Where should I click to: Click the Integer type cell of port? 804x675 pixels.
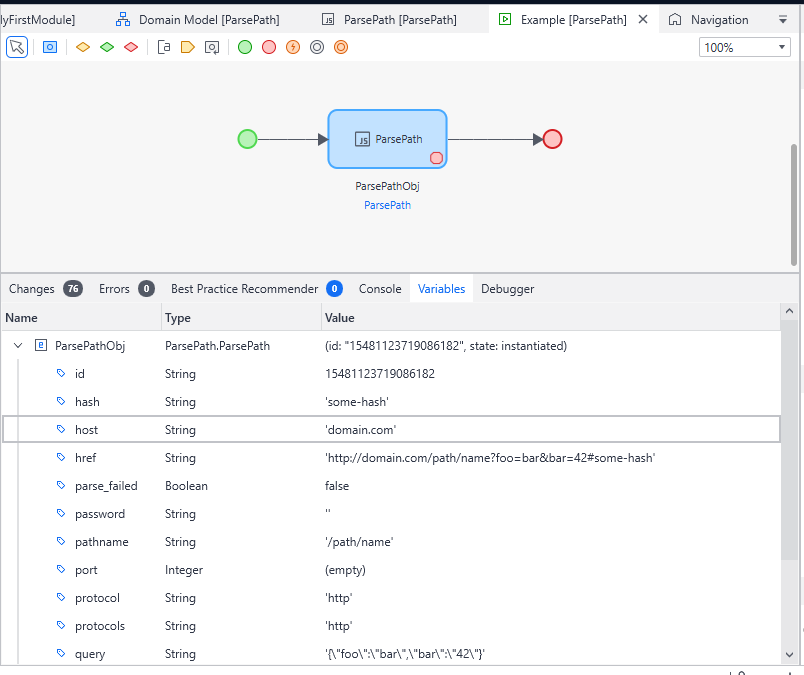(184, 570)
